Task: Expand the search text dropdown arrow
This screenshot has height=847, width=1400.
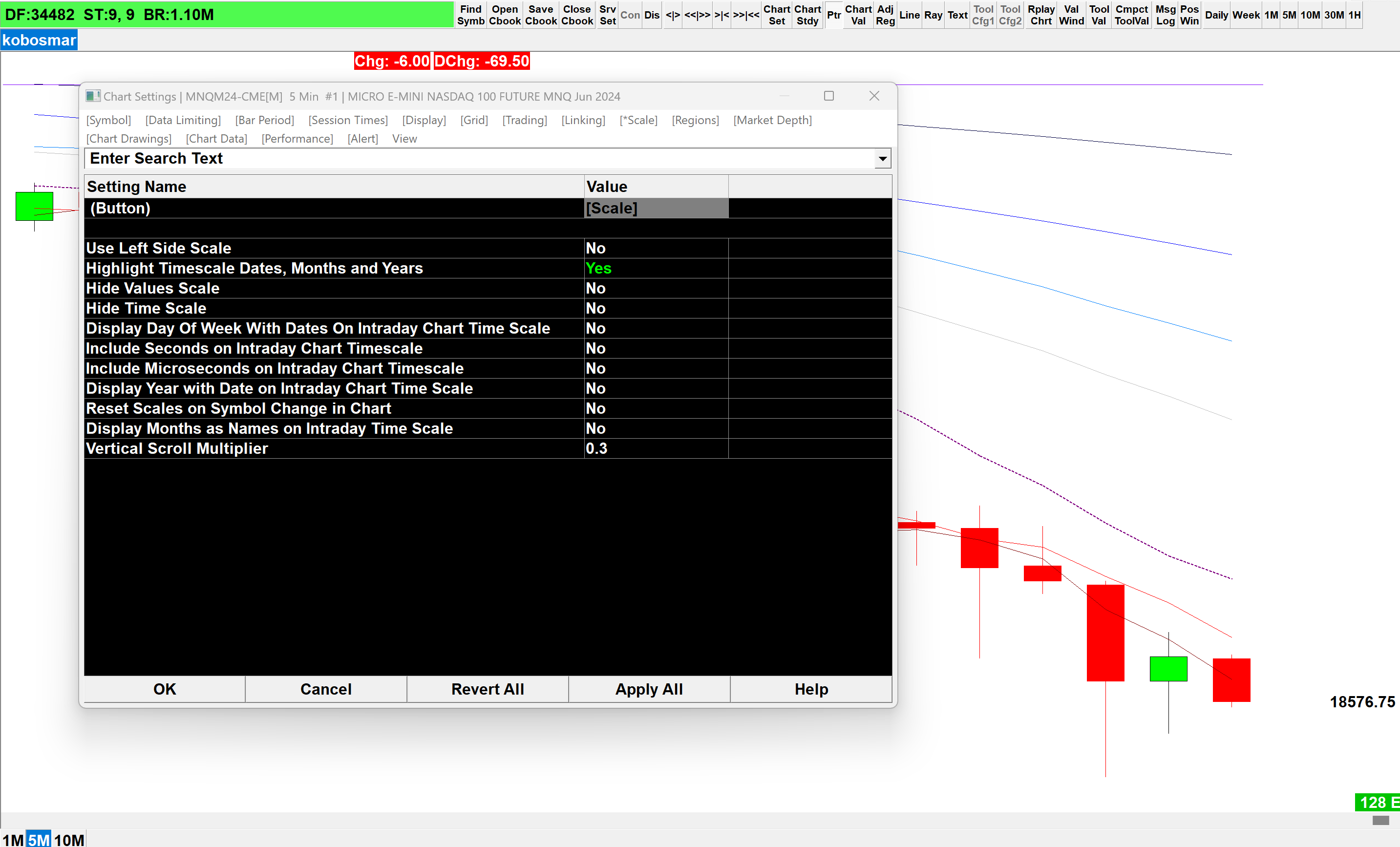Action: coord(882,158)
